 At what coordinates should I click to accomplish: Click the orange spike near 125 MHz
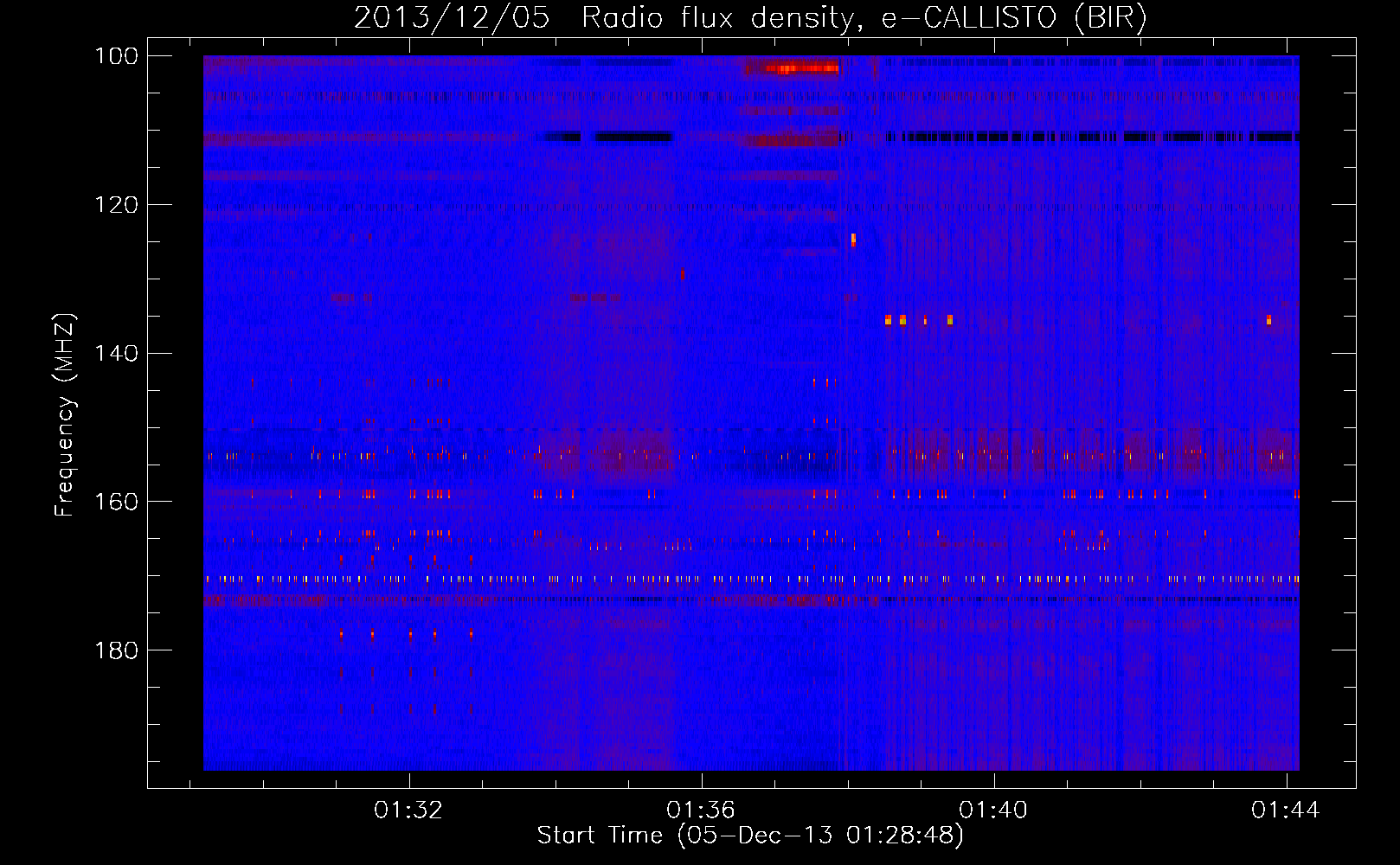click(853, 240)
